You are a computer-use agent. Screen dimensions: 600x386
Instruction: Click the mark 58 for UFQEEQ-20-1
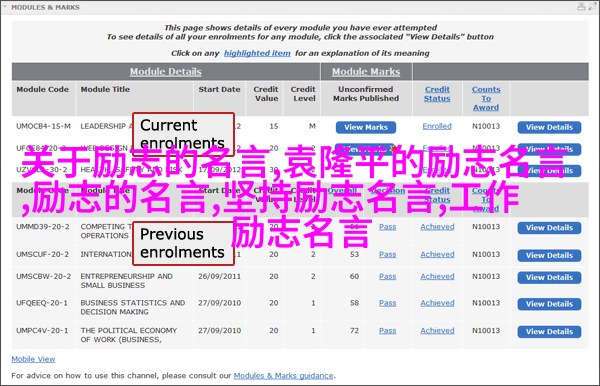point(354,303)
